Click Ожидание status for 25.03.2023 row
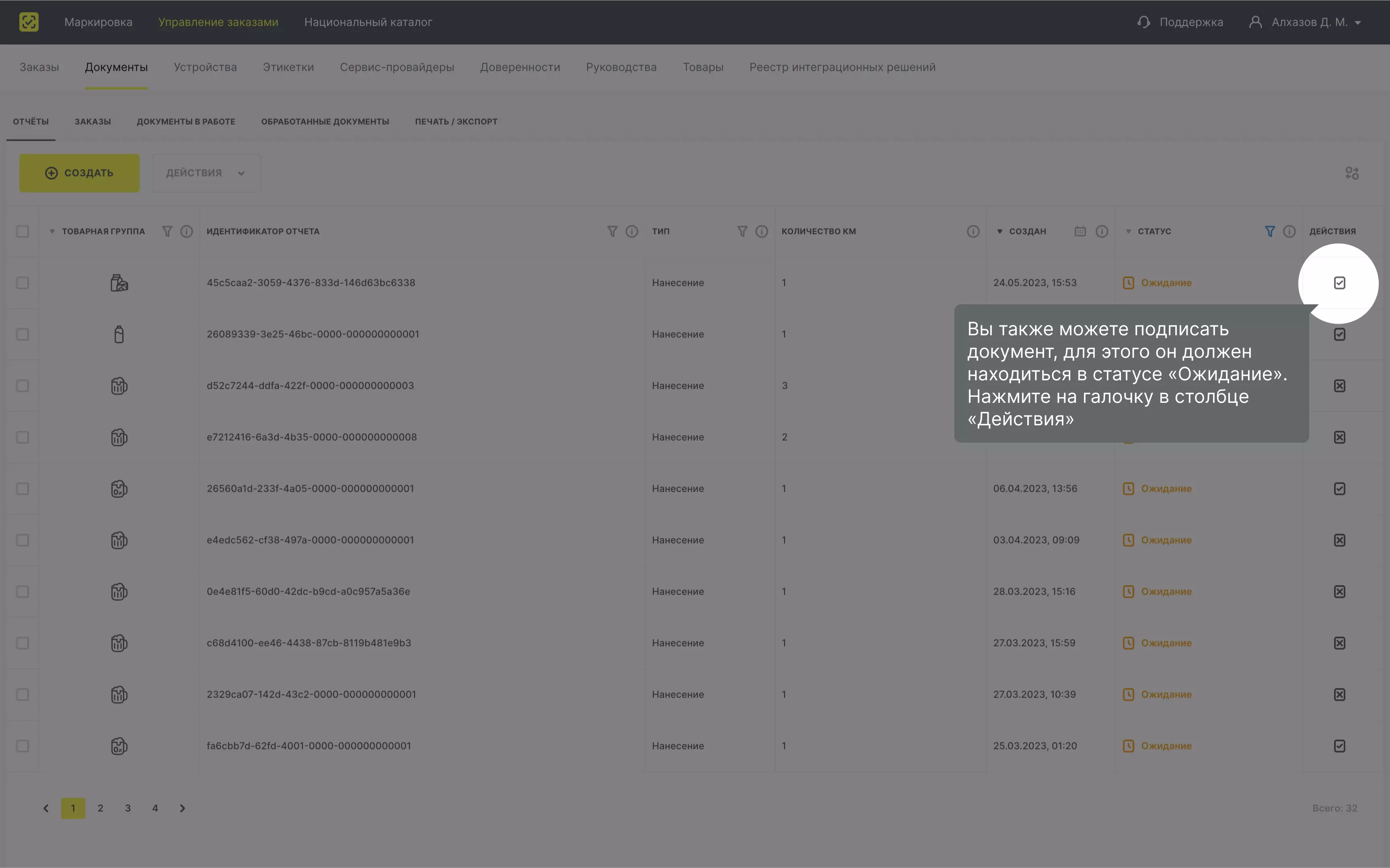Viewport: 1390px width, 868px height. click(1157, 746)
